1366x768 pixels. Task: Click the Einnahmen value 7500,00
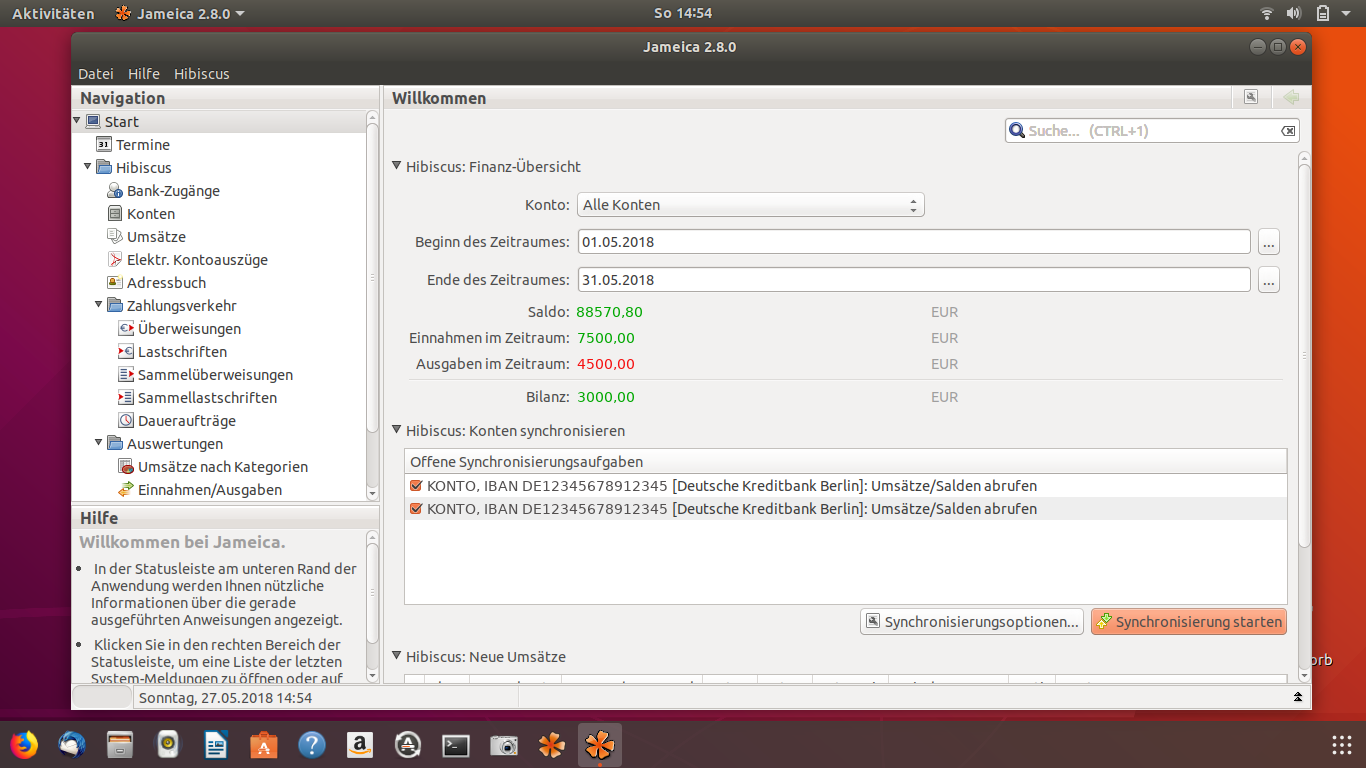[606, 338]
